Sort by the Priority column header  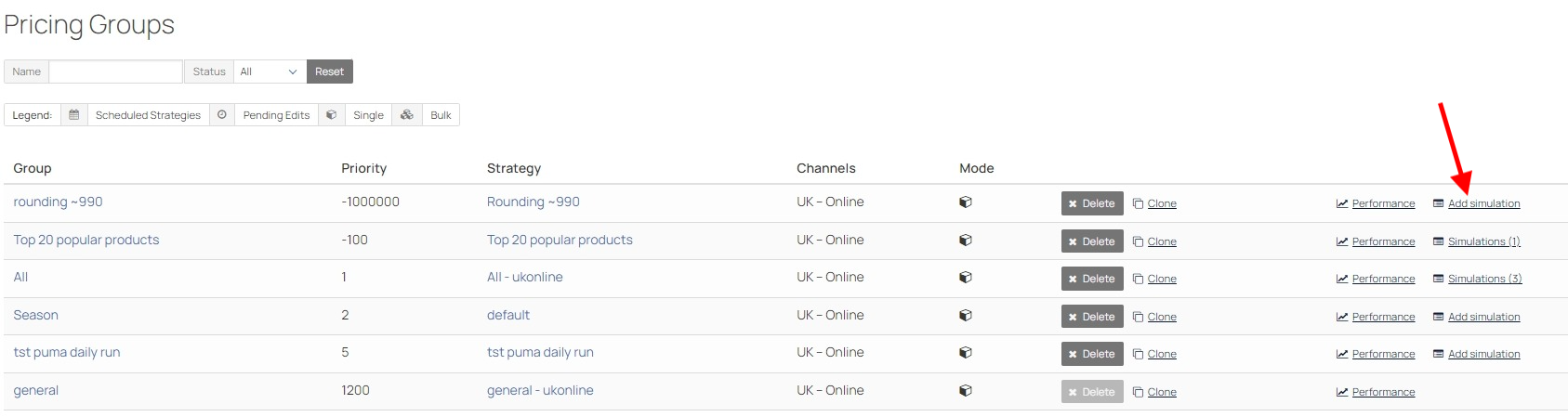(363, 168)
